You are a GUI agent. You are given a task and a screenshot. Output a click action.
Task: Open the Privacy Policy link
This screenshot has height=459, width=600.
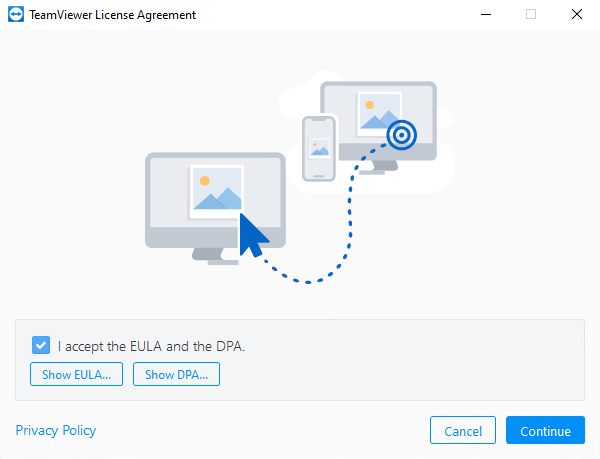point(56,431)
